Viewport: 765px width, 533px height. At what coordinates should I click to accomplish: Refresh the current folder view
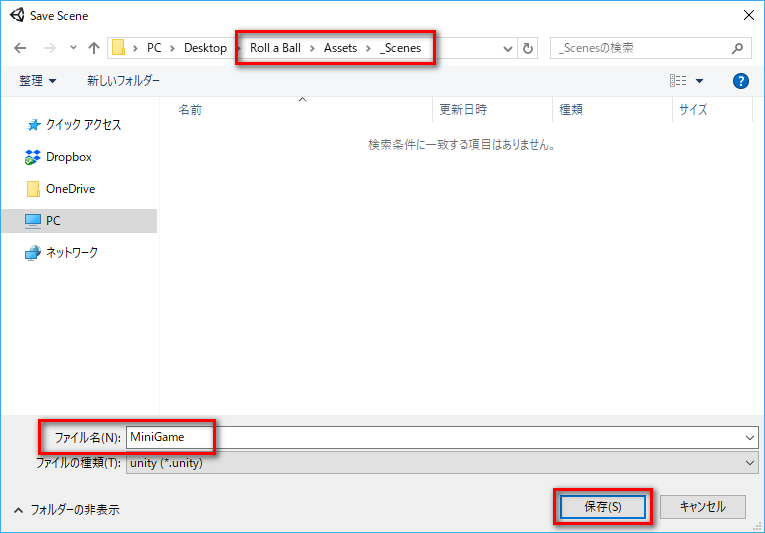pyautogui.click(x=527, y=48)
